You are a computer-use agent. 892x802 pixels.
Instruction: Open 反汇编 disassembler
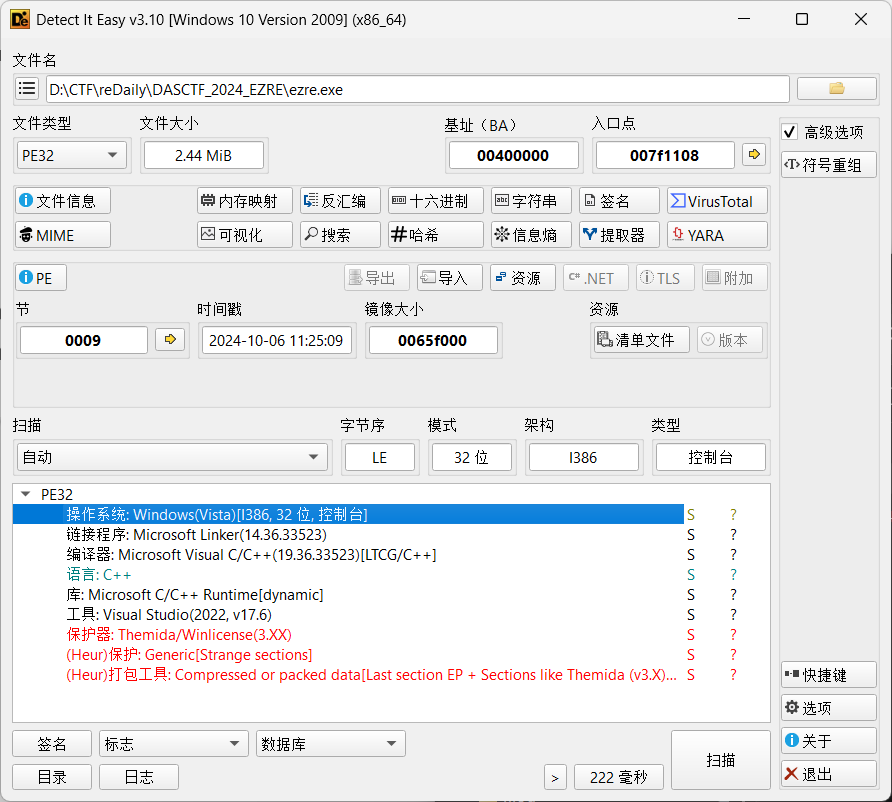pos(340,201)
